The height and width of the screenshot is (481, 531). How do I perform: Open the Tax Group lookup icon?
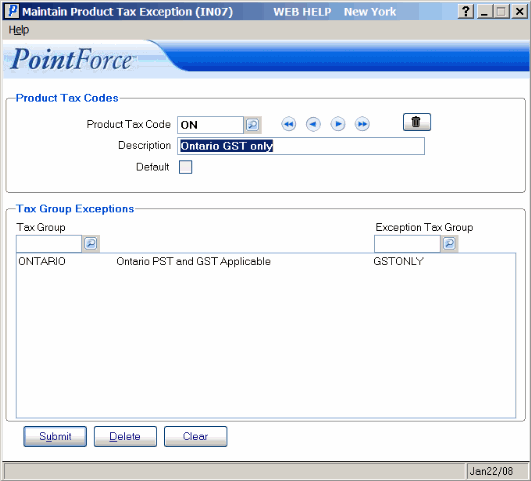[x=91, y=244]
